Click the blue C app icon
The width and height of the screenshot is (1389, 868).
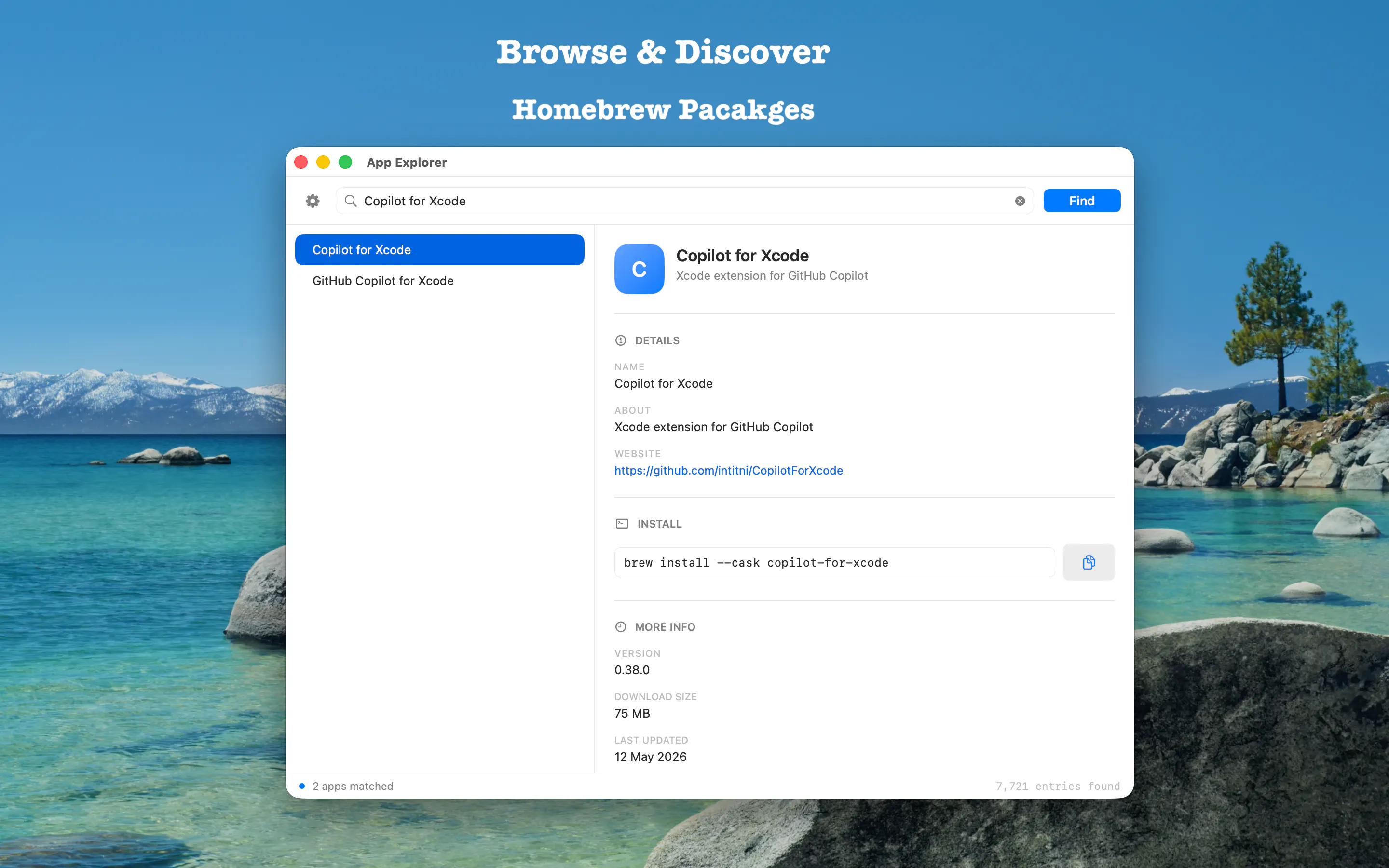pyautogui.click(x=639, y=269)
